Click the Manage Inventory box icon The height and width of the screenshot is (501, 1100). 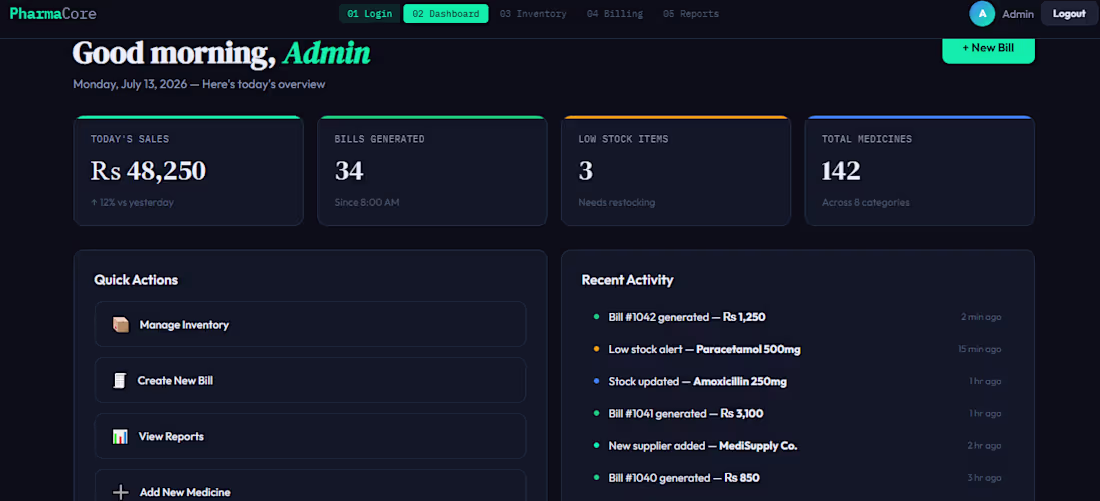pos(121,325)
